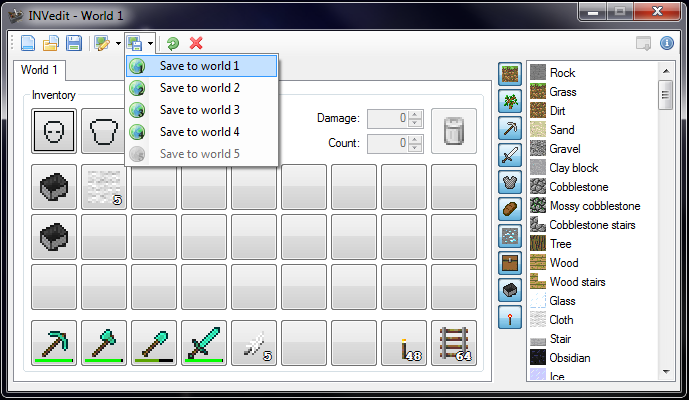The image size is (689, 400).
Task: Show the Armor category with chestplate icon
Action: (510, 182)
